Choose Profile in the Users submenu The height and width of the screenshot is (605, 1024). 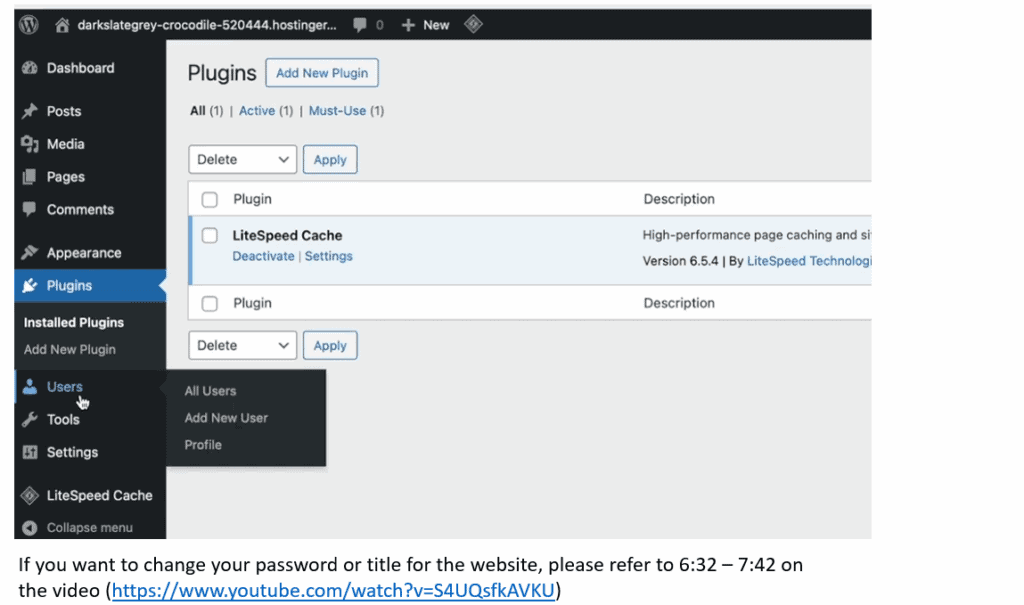(203, 444)
